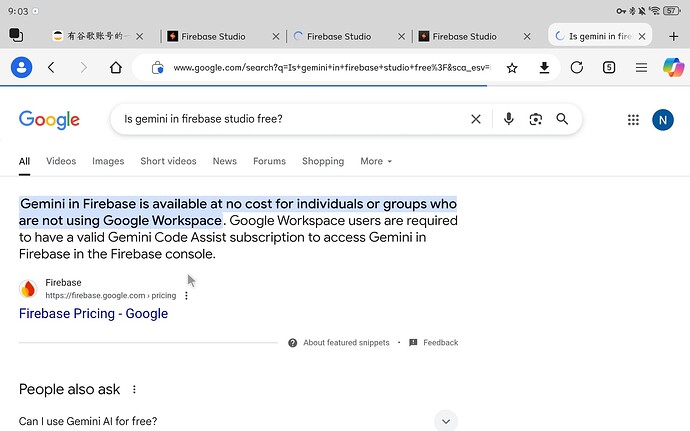This screenshot has width=690, height=431.
Task: Switch to the third Firebase Studio tab
Action: coord(464,37)
